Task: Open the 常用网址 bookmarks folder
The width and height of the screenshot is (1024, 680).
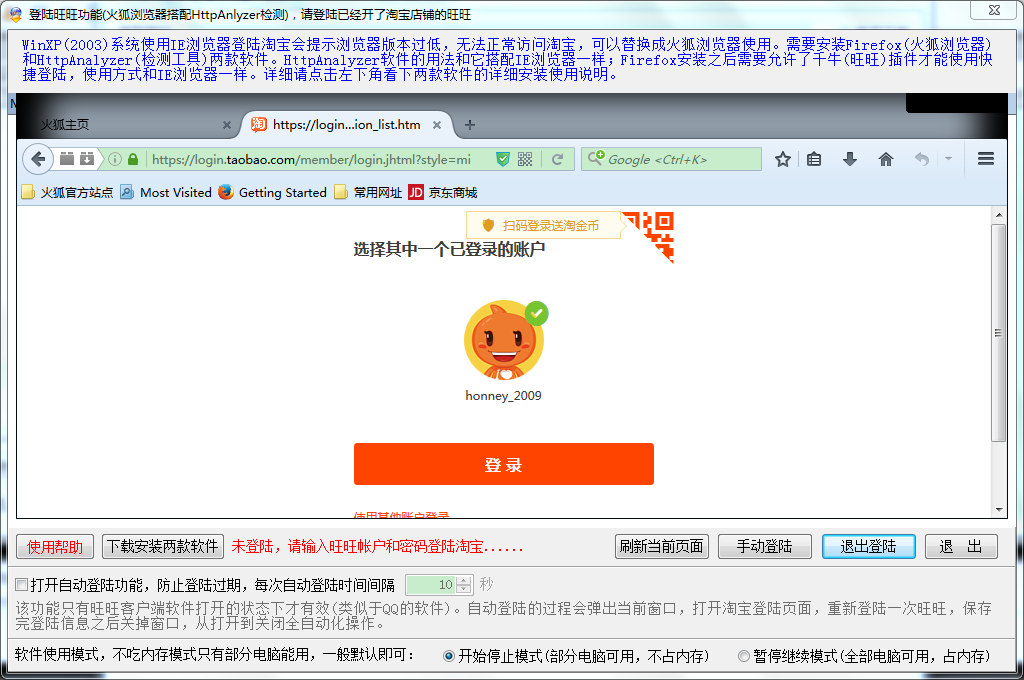Action: tap(368, 192)
